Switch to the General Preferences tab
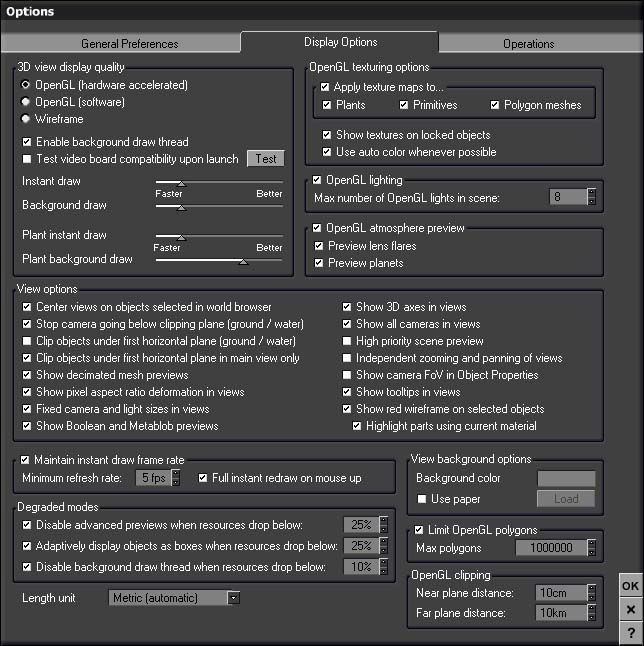The width and height of the screenshot is (644, 646). tap(129, 44)
